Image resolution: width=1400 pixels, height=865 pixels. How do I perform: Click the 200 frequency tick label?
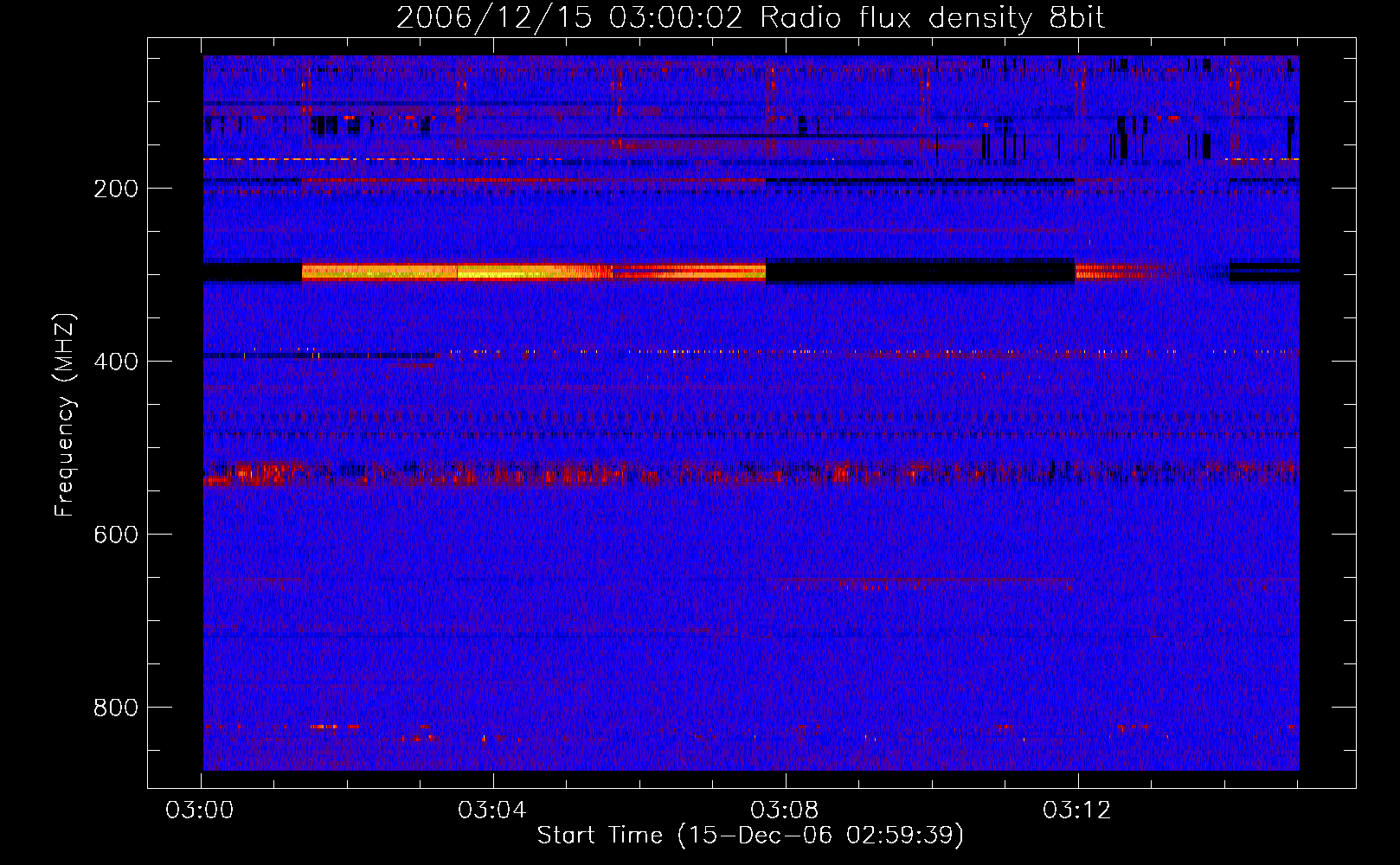tap(116, 189)
